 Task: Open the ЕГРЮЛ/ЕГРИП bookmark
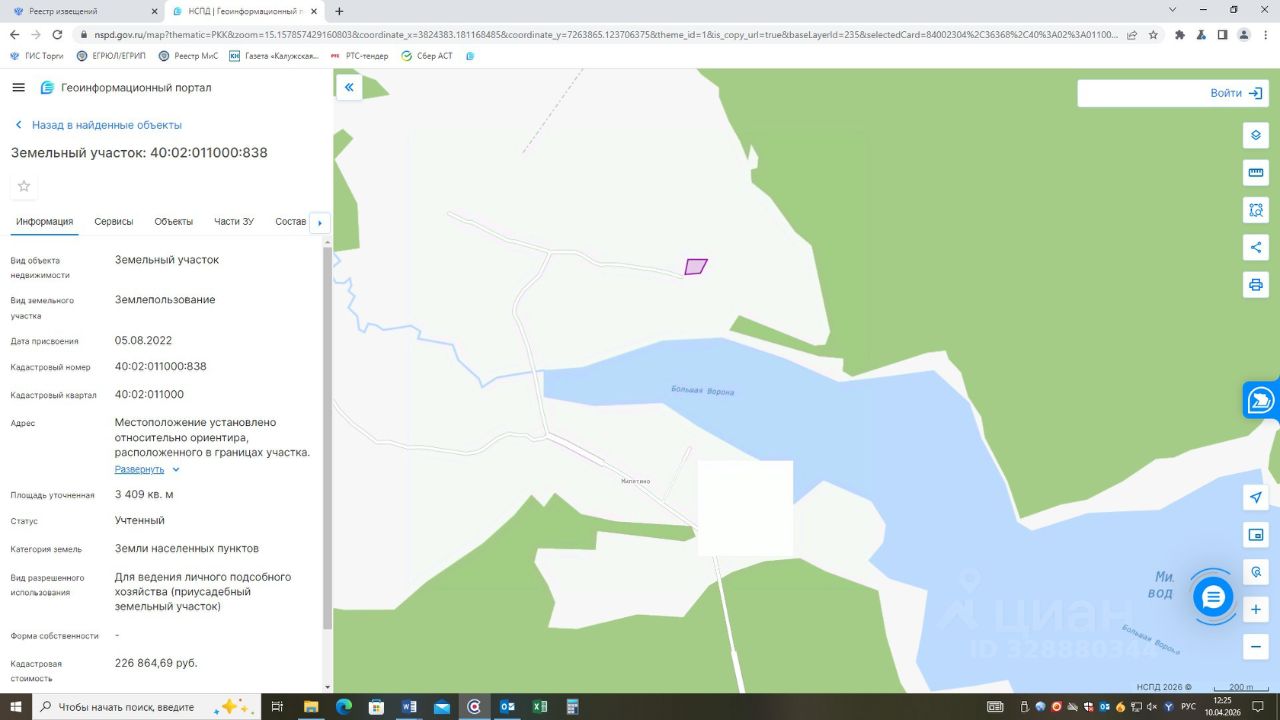pos(111,56)
